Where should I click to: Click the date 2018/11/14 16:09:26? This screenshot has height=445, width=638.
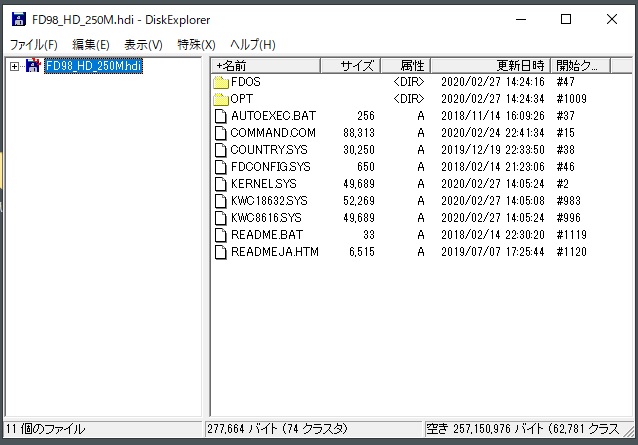(493, 116)
